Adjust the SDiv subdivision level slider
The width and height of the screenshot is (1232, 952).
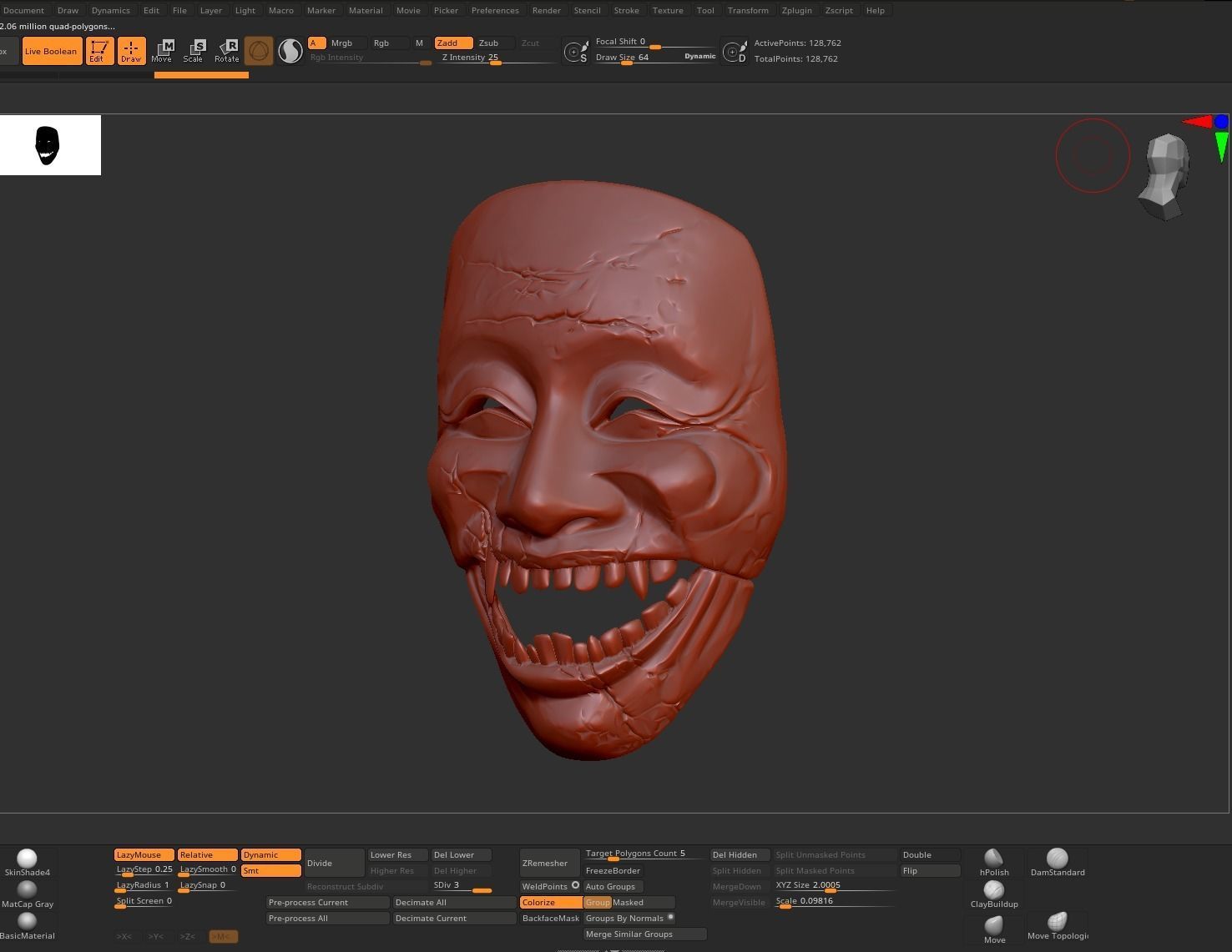point(462,886)
